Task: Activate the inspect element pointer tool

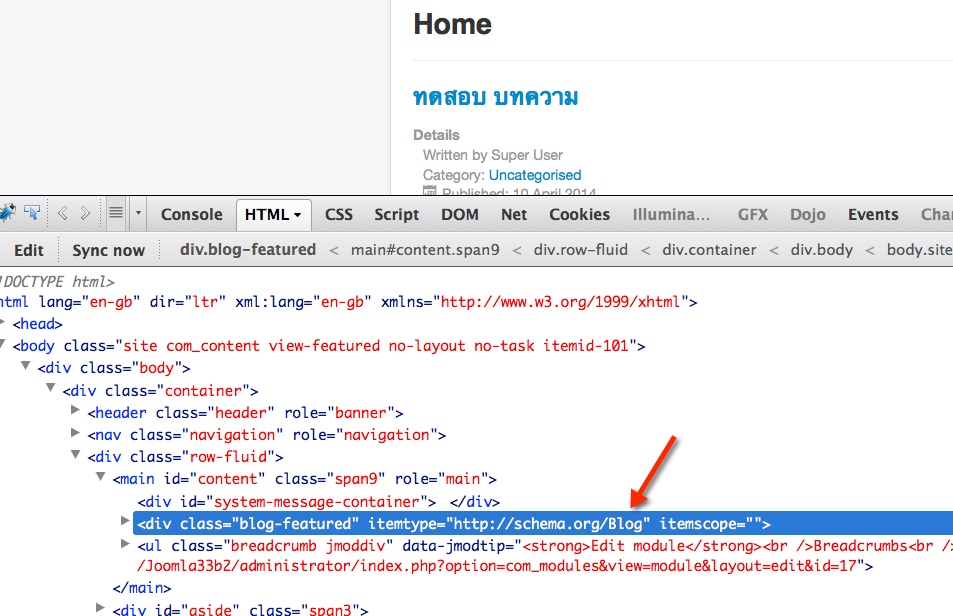Action: pyautogui.click(x=32, y=213)
